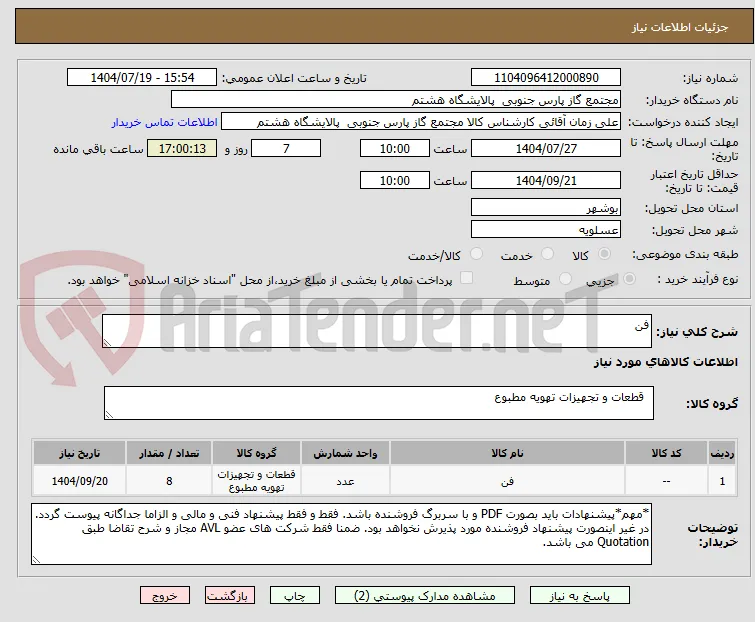Image resolution: width=755 pixels, height=622 pixels.
Task: Click the ردیف column header
Action: (722, 454)
